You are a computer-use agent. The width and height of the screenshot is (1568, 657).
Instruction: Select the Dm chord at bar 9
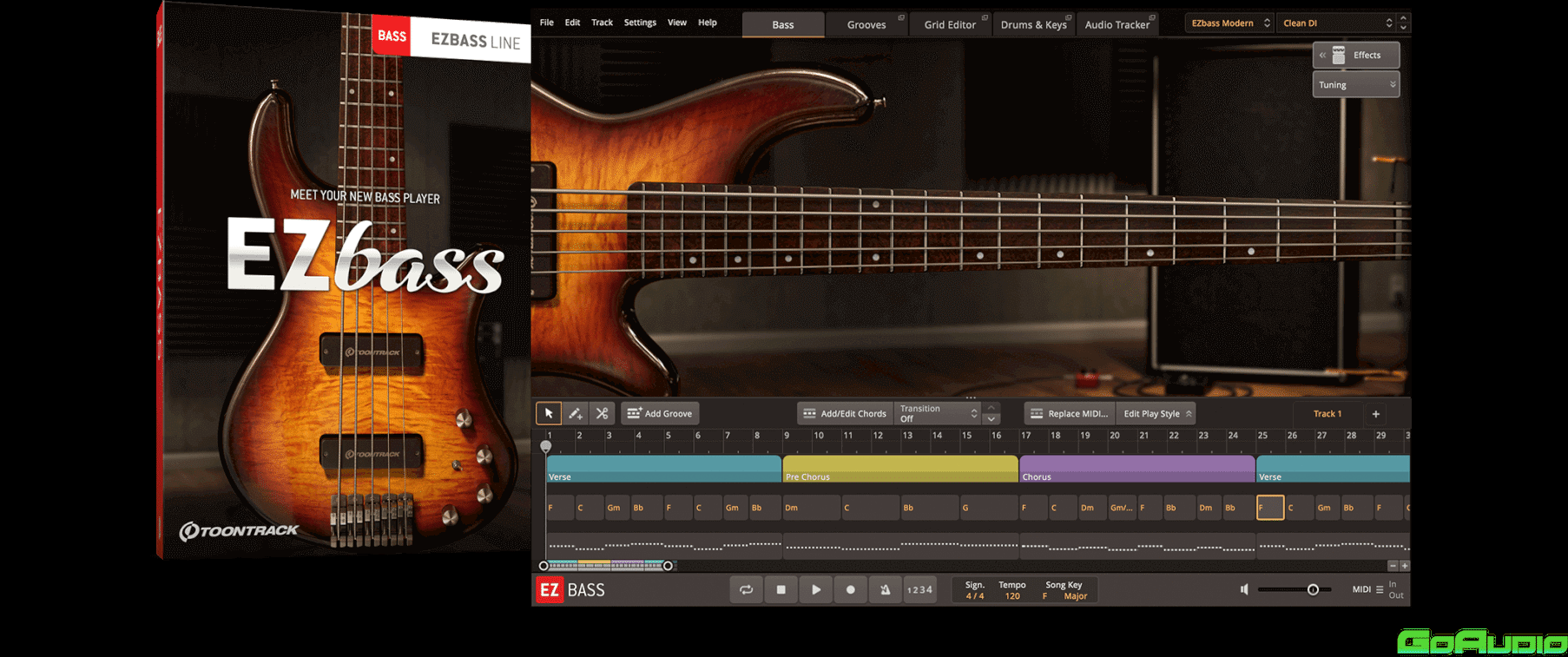[x=811, y=508]
